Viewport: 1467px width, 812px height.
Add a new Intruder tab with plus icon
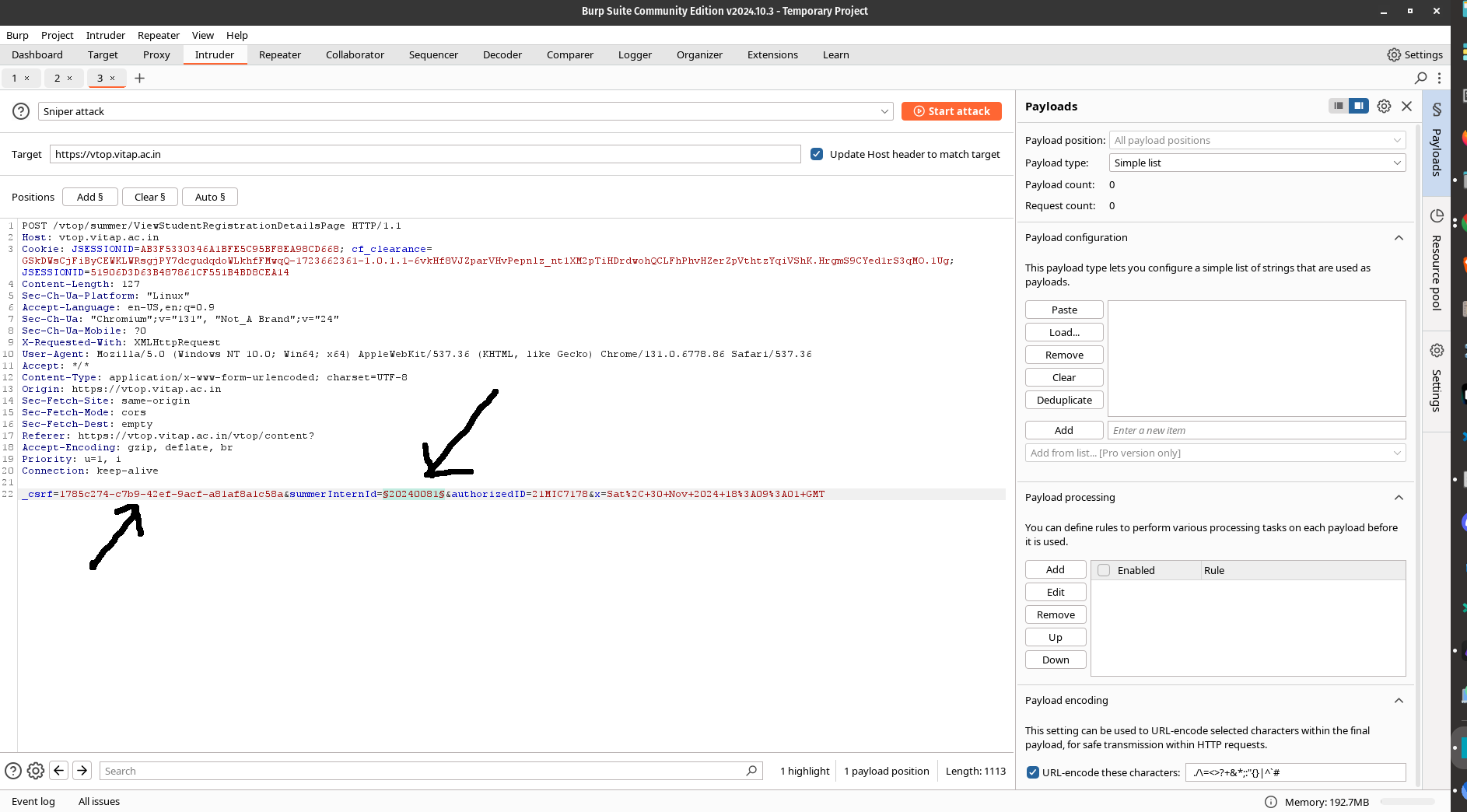point(140,78)
